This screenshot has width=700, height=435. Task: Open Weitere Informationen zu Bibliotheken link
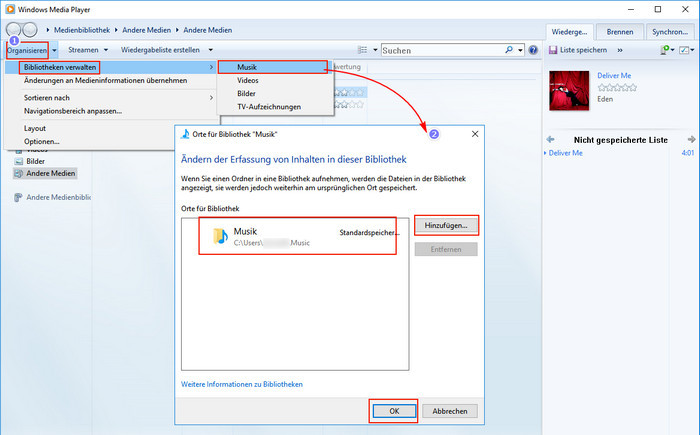242,384
